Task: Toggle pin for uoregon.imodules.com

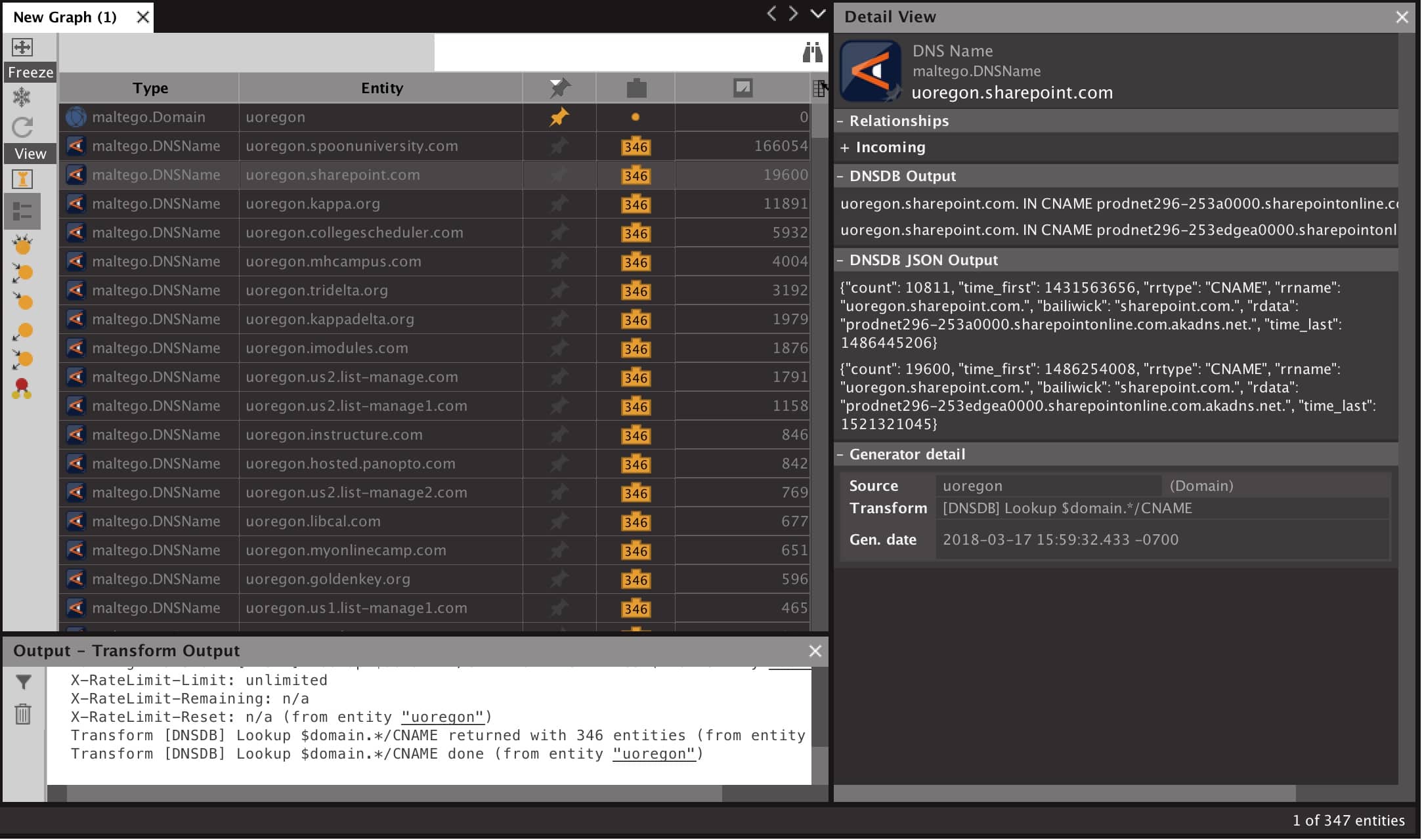Action: coord(559,348)
